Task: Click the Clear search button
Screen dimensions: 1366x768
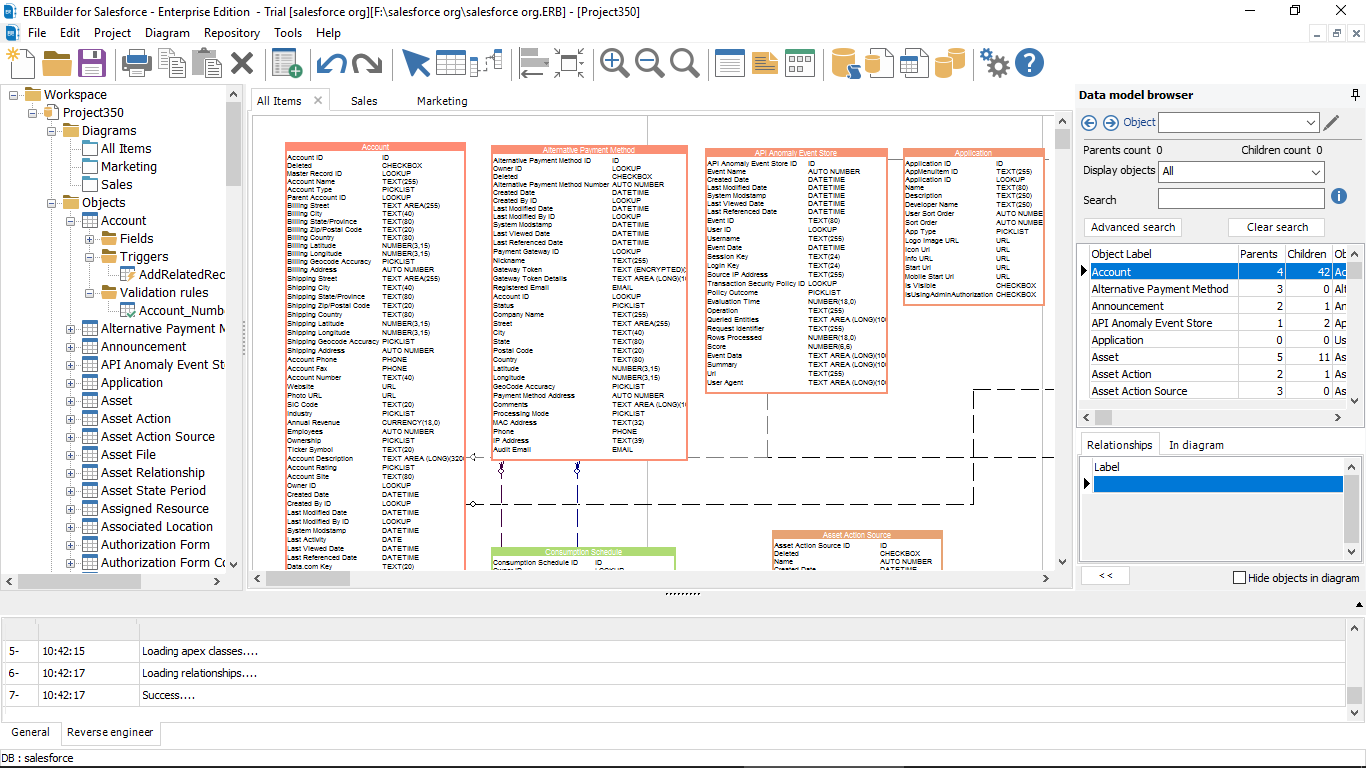Action: point(1276,227)
